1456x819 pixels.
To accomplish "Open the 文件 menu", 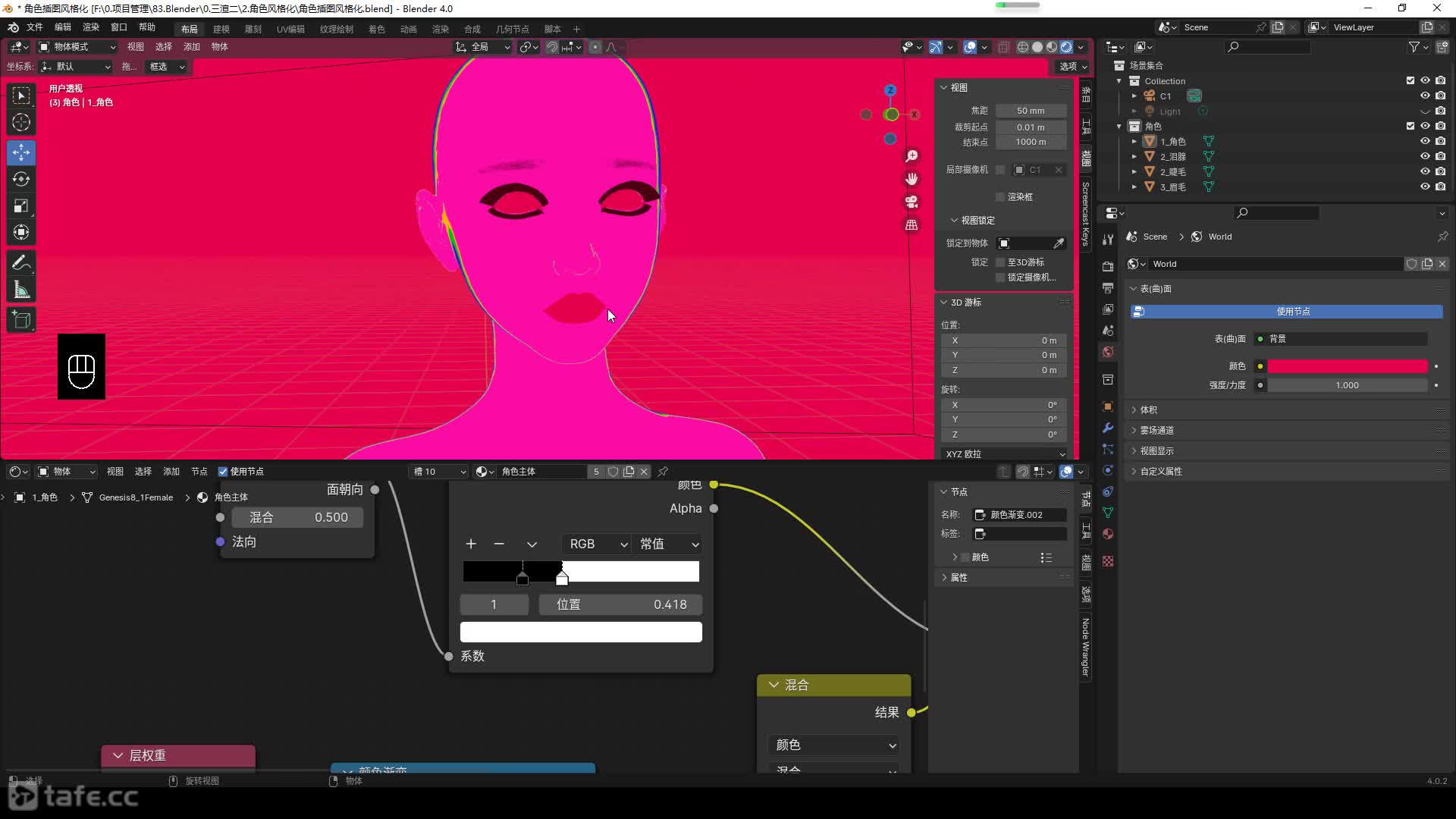I will 35,27.
